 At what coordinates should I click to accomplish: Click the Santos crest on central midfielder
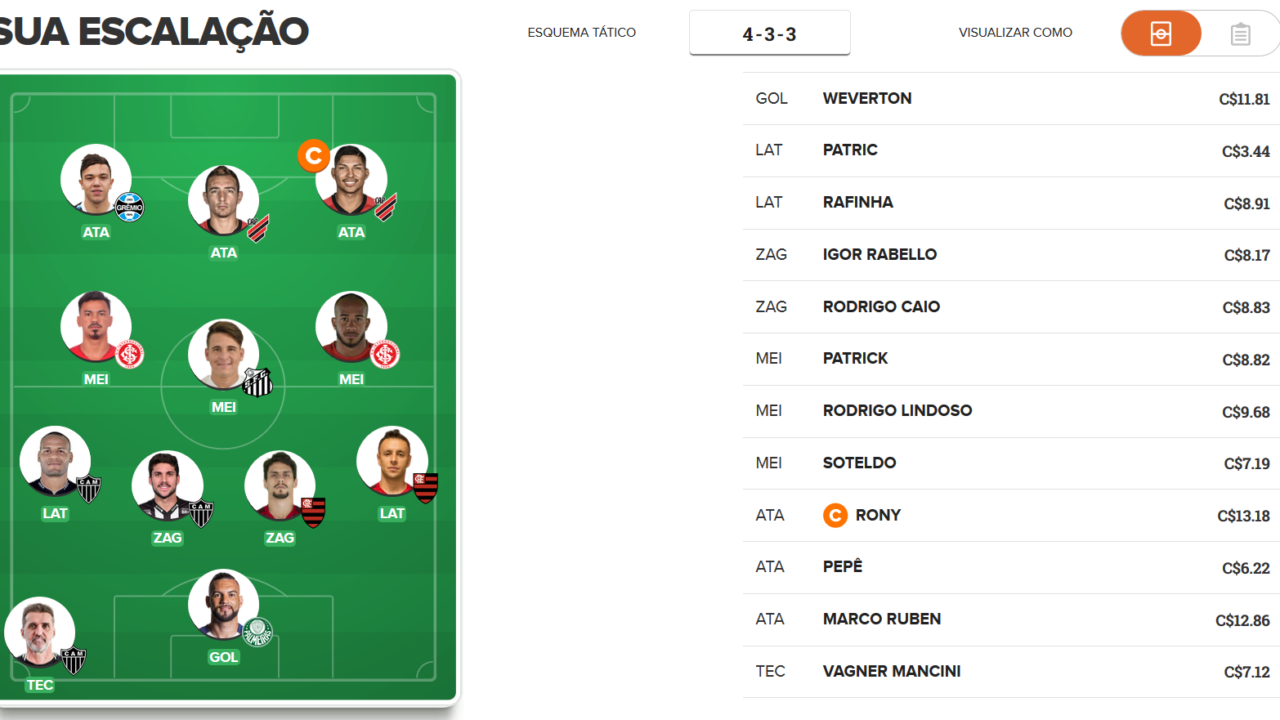(257, 382)
